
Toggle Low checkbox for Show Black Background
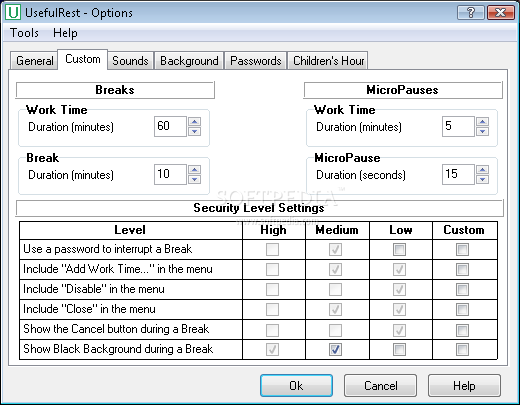[399, 349]
